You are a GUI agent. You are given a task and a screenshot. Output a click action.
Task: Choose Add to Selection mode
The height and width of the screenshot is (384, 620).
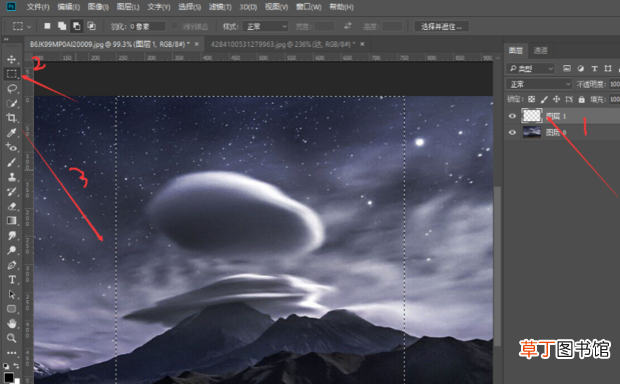click(62, 26)
